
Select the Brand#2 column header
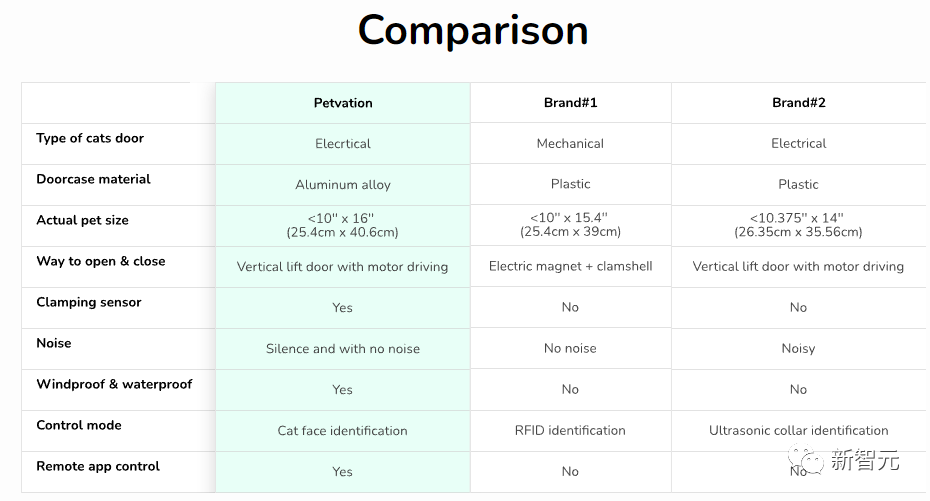pyautogui.click(x=798, y=103)
